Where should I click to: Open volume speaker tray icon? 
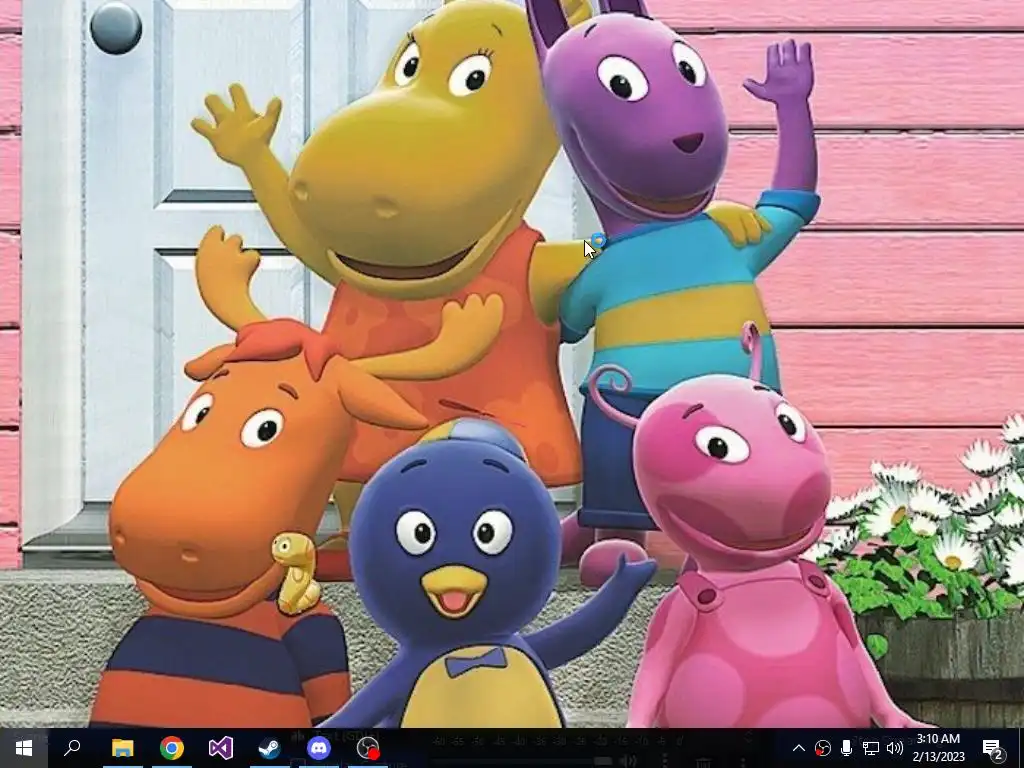895,748
